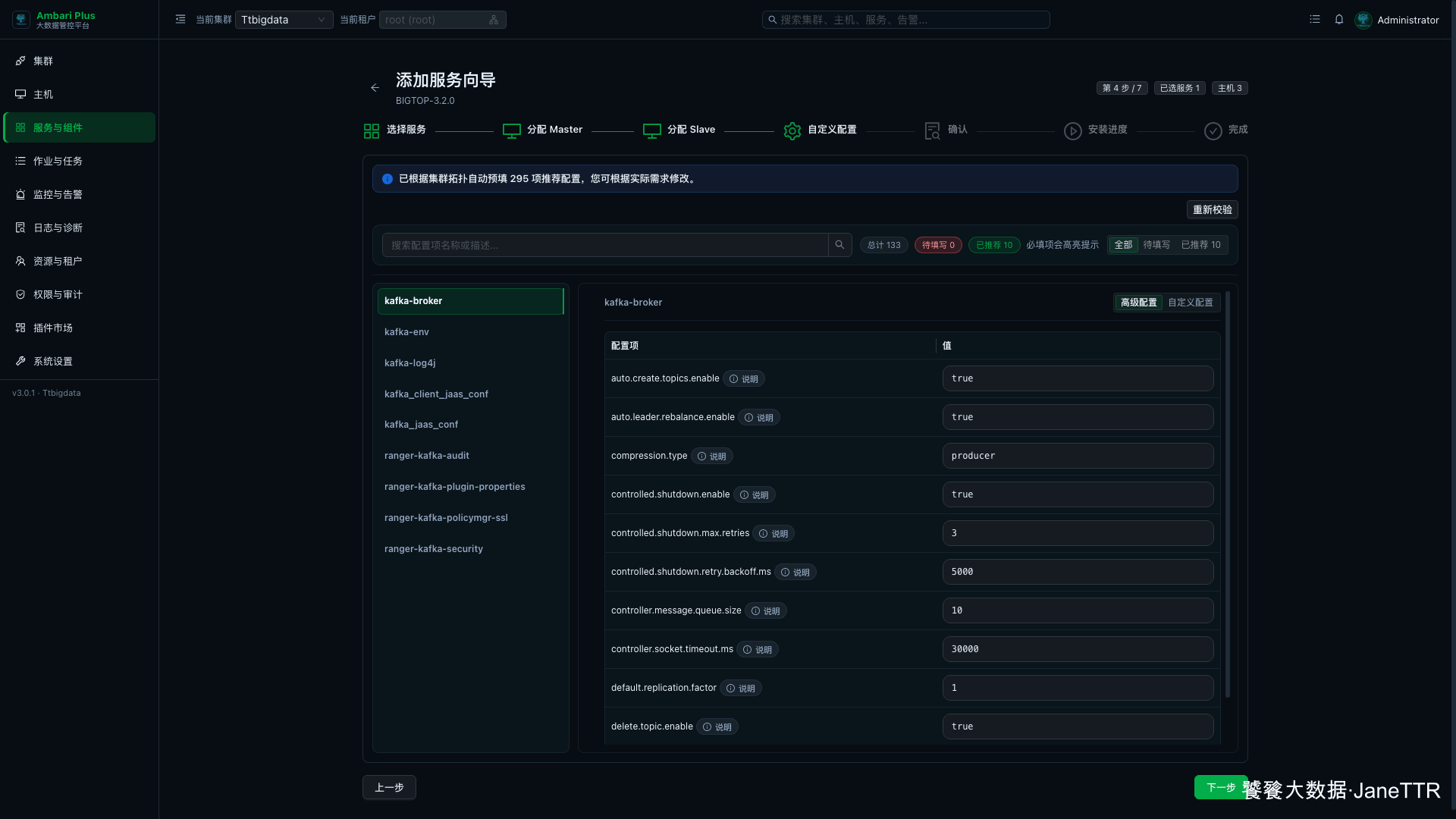Switch to the 高级配置 tab

[x=1139, y=303]
